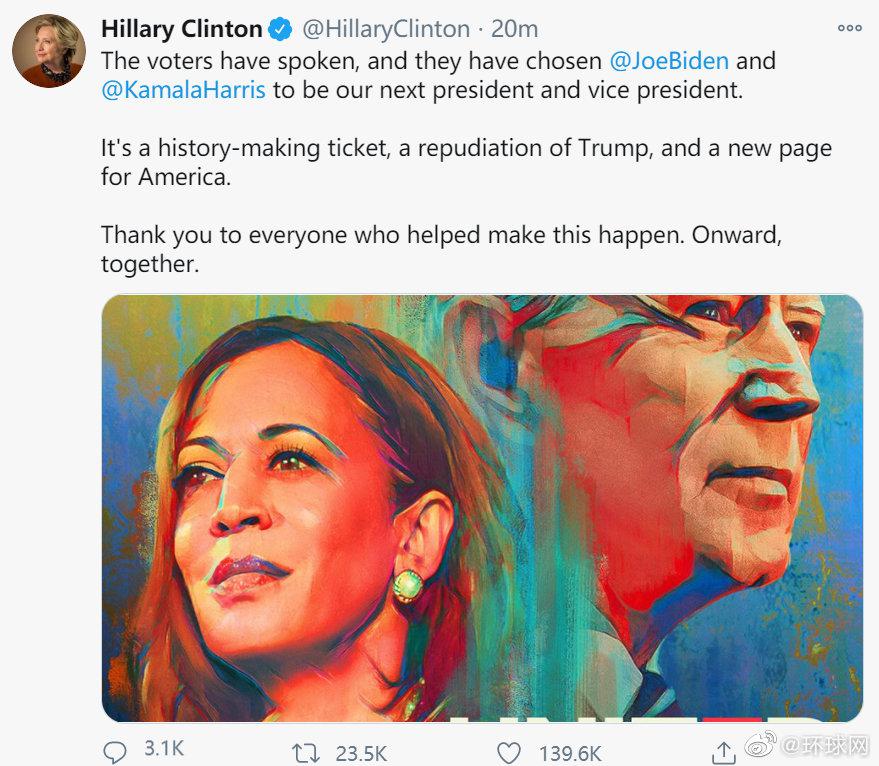This screenshot has height=766, width=879.
Task: View the 23.5K retweets count
Action: point(361,751)
